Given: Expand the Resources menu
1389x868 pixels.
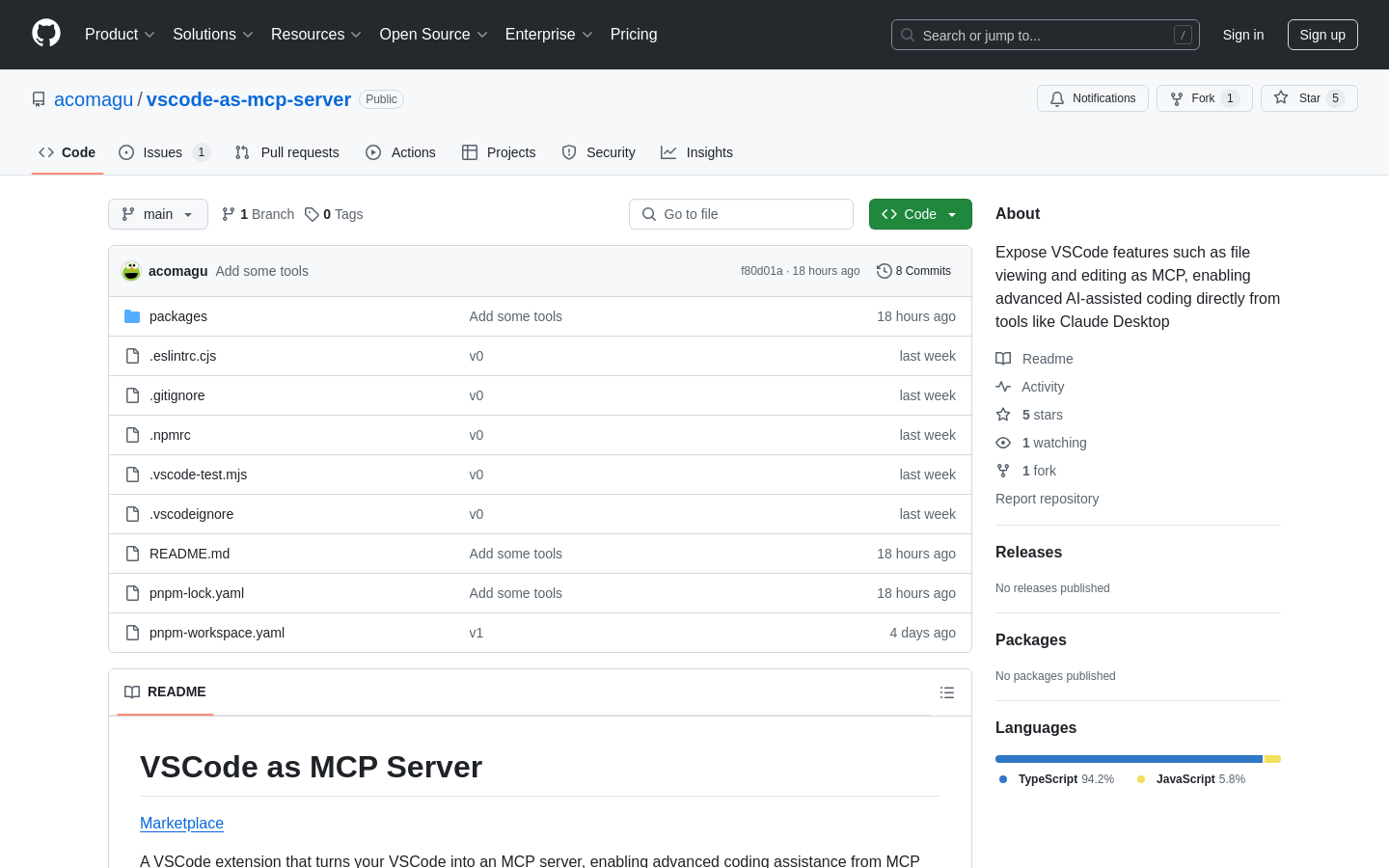Looking at the screenshot, I should 316,35.
